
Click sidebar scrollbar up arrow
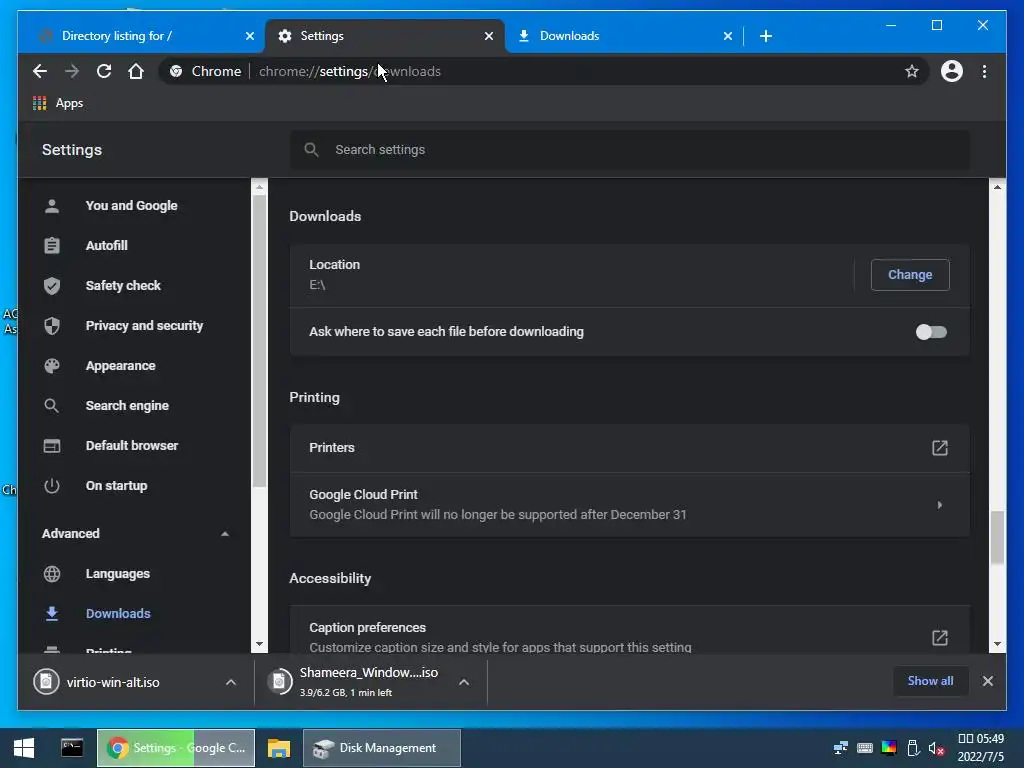click(x=259, y=187)
